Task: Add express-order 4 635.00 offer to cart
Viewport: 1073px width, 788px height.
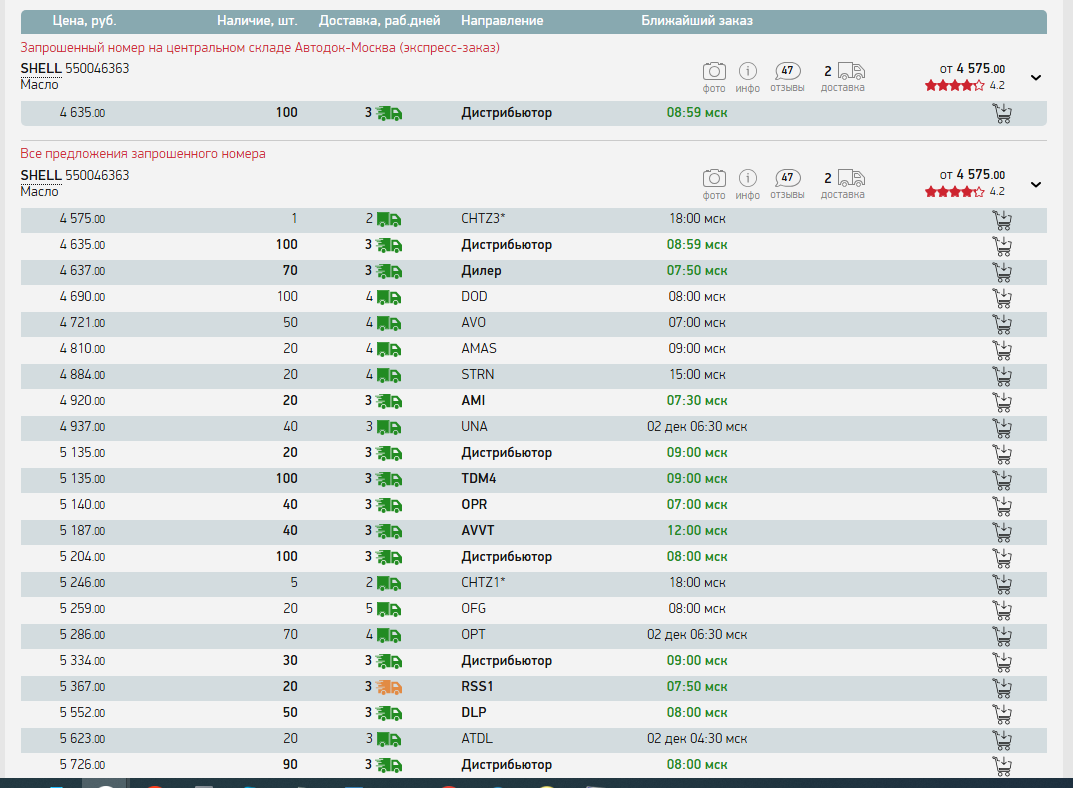Action: pos(1002,114)
